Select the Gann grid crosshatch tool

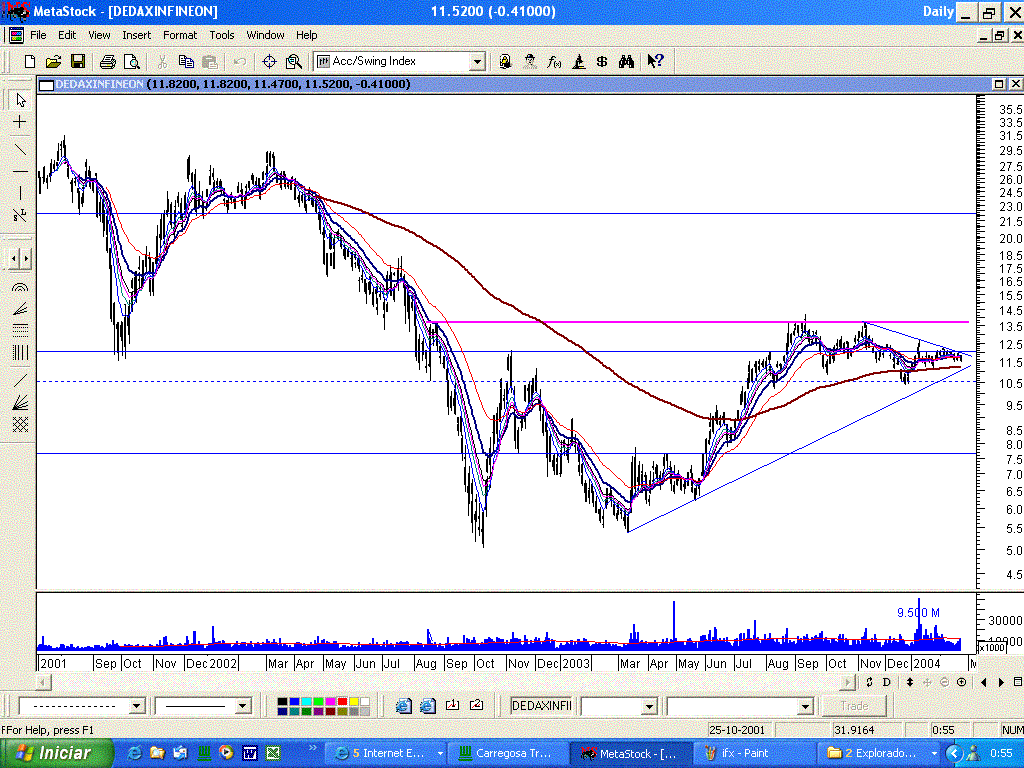point(20,424)
